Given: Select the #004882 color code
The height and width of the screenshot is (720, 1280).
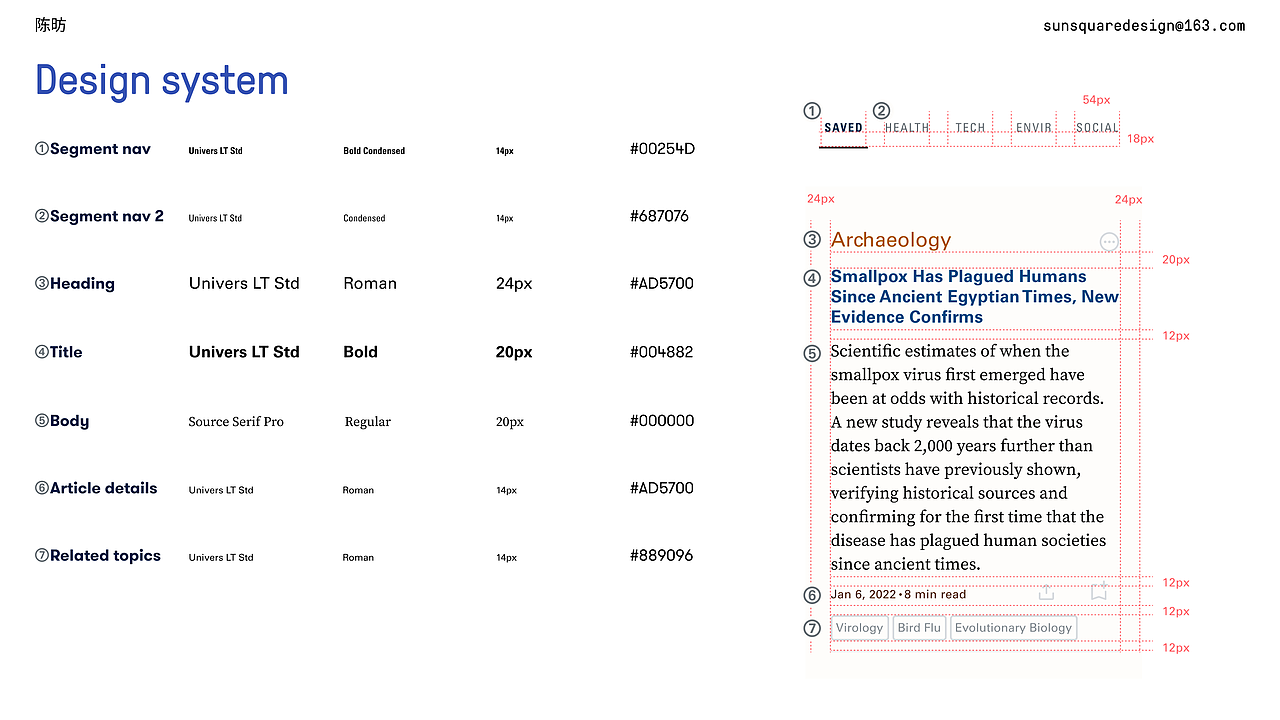Looking at the screenshot, I should click(x=661, y=352).
